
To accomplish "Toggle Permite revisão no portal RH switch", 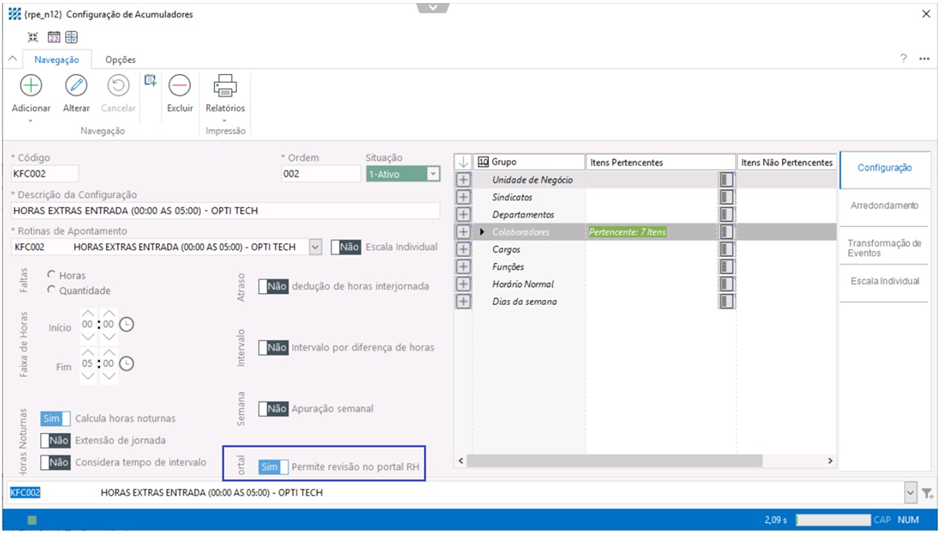I will 273,467.
